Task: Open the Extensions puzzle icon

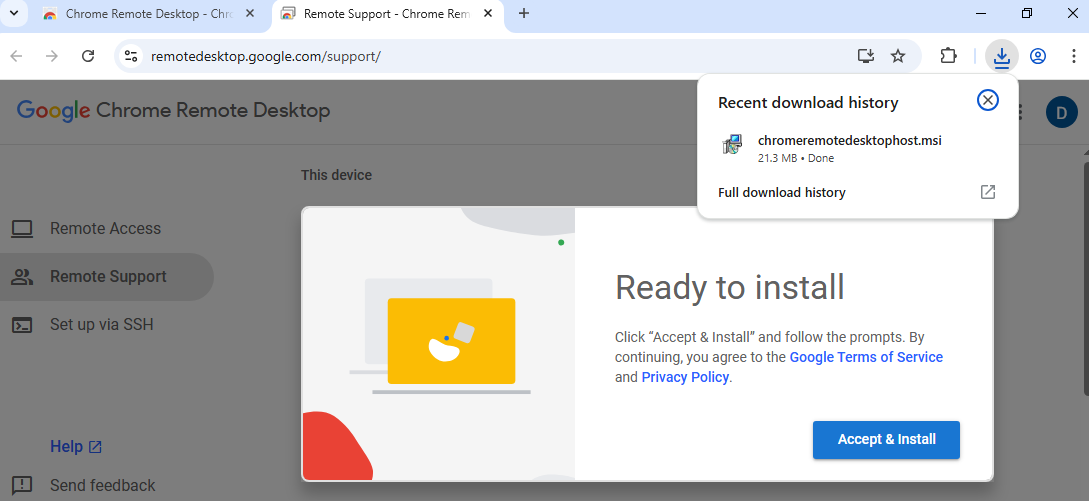Action: 948,56
